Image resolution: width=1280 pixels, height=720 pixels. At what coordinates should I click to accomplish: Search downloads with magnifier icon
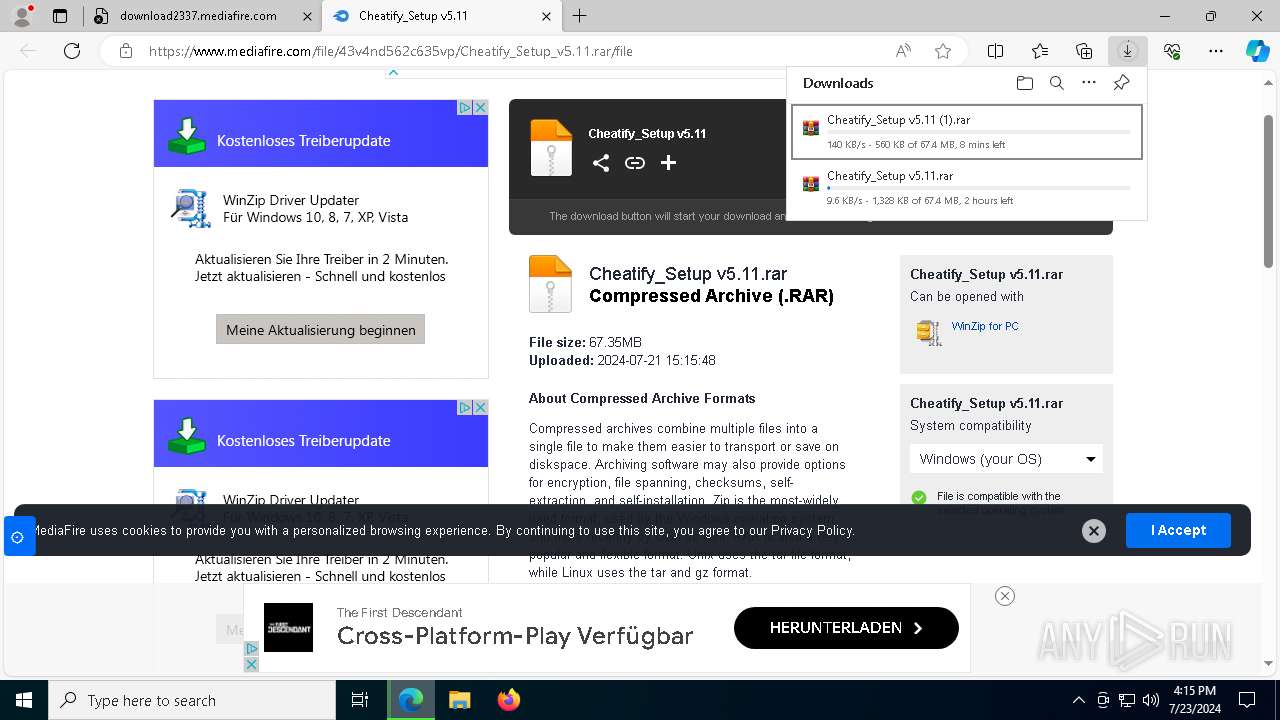point(1057,83)
